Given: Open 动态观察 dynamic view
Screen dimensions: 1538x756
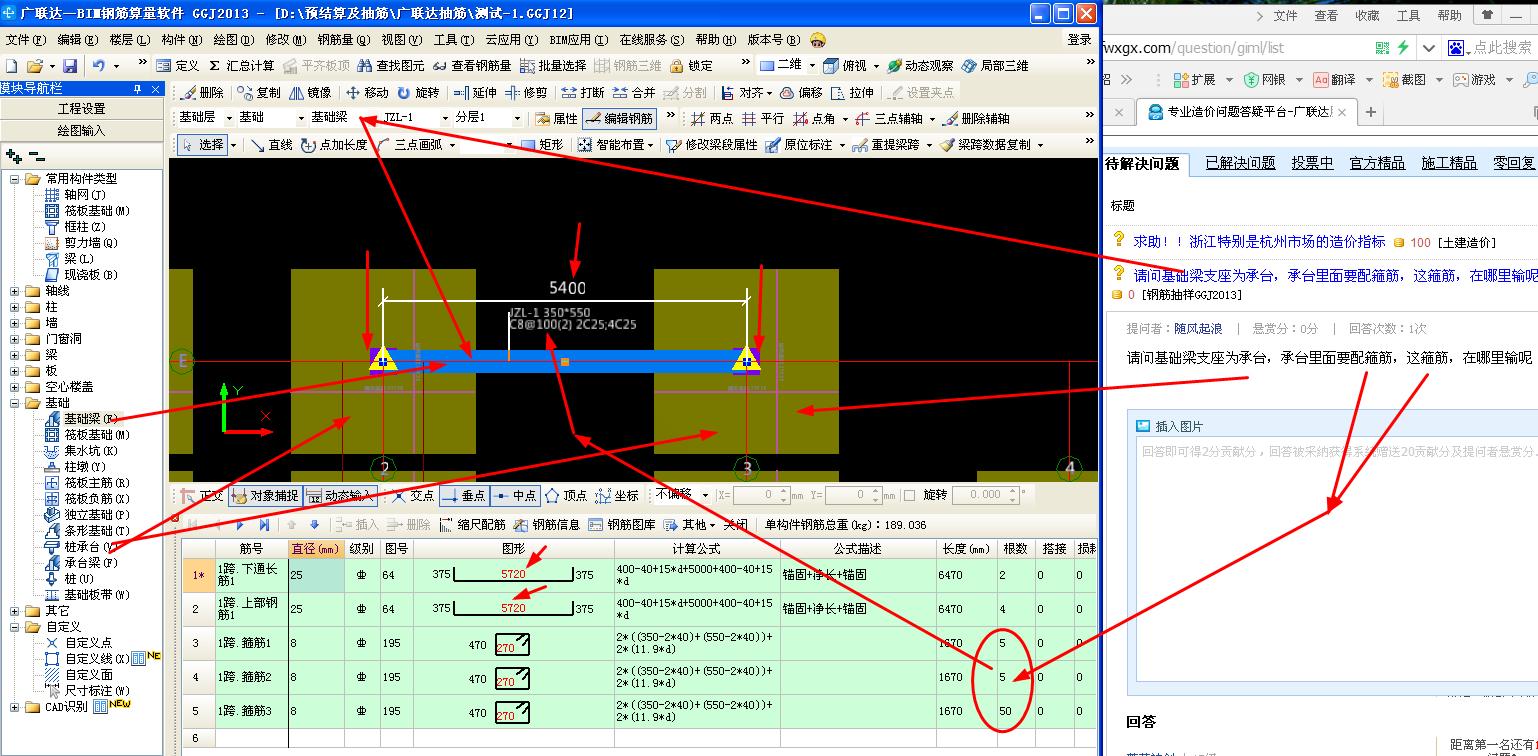Looking at the screenshot, I should pos(920,65).
